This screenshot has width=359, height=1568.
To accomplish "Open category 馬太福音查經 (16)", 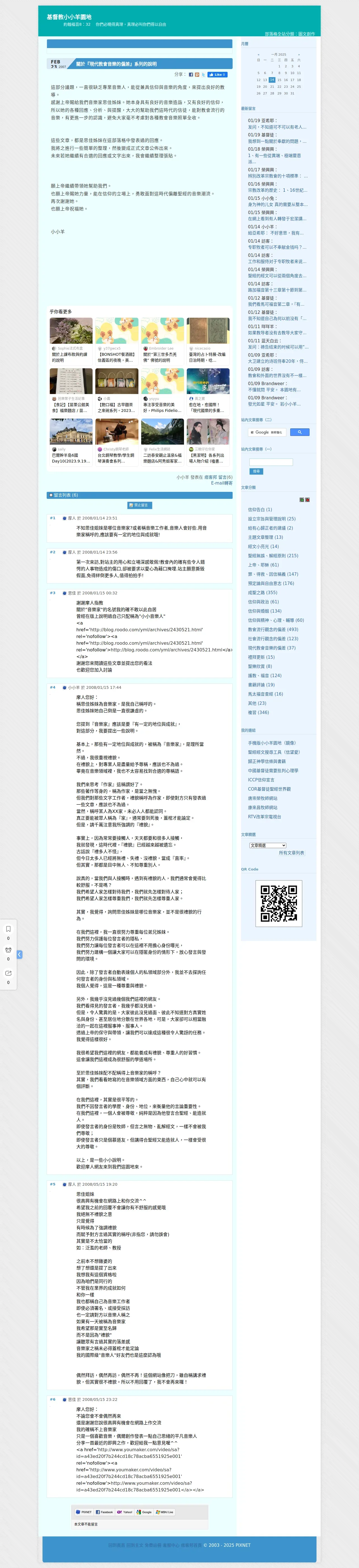I will [266, 694].
